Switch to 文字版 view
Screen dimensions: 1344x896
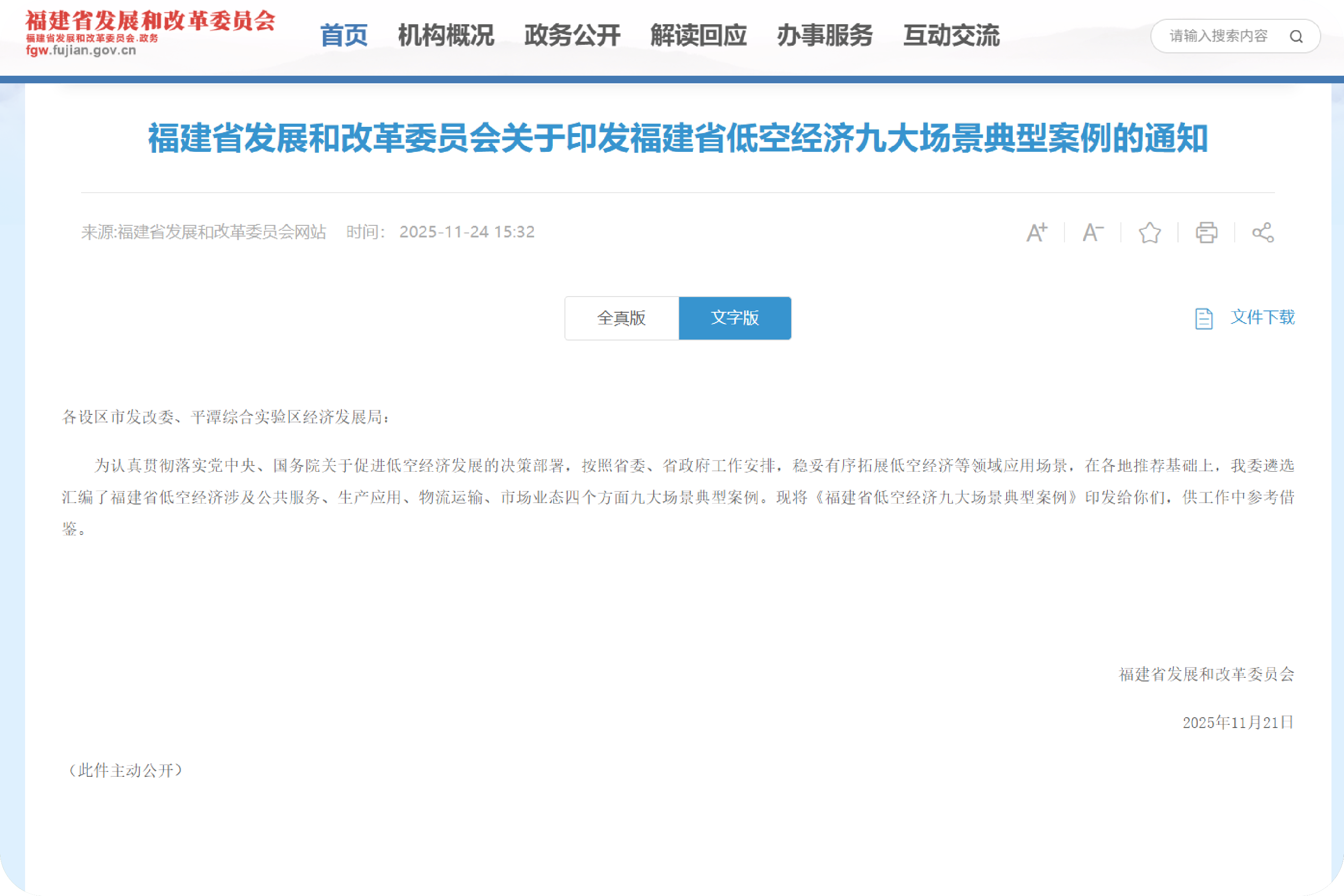(734, 318)
